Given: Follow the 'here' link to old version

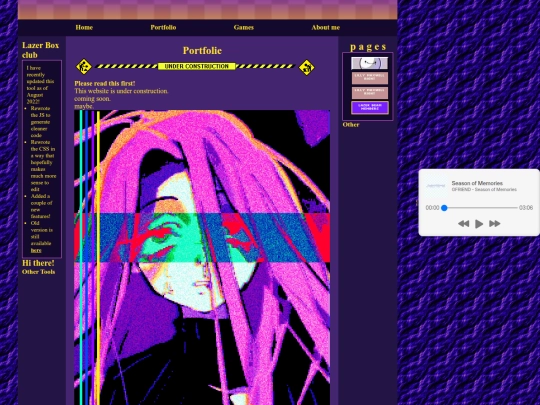Looking at the screenshot, I should tap(36, 250).
